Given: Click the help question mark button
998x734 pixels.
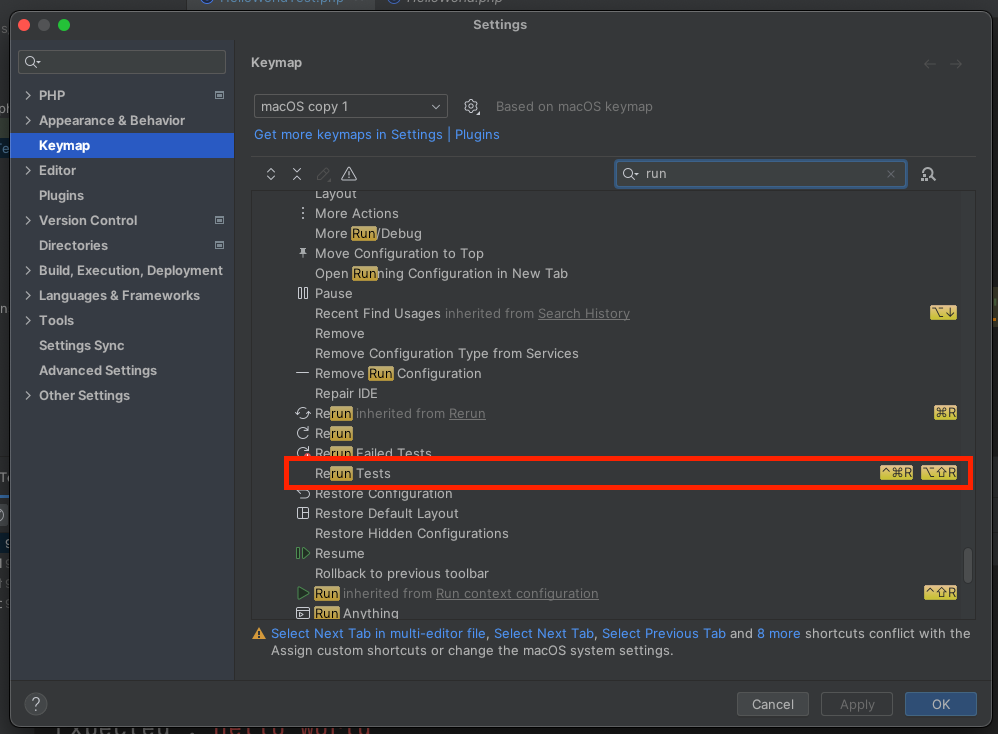Looking at the screenshot, I should [36, 703].
